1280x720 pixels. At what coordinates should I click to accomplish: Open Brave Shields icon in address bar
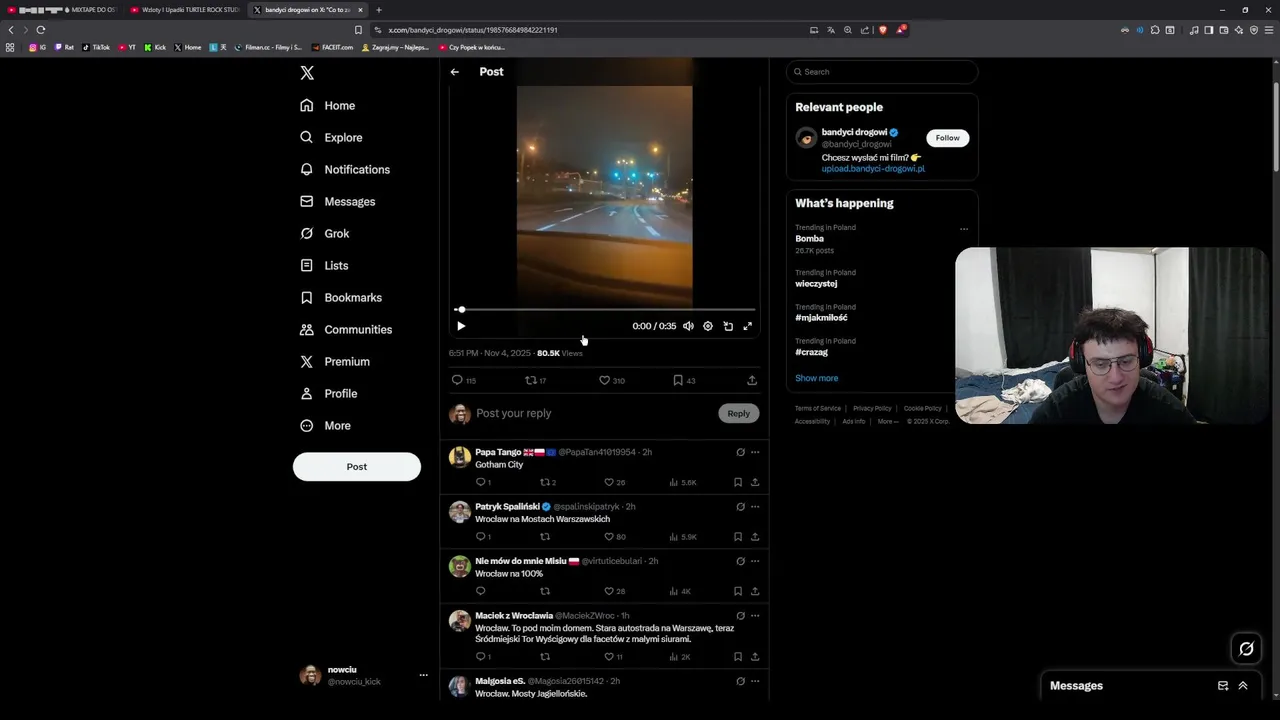(x=883, y=30)
